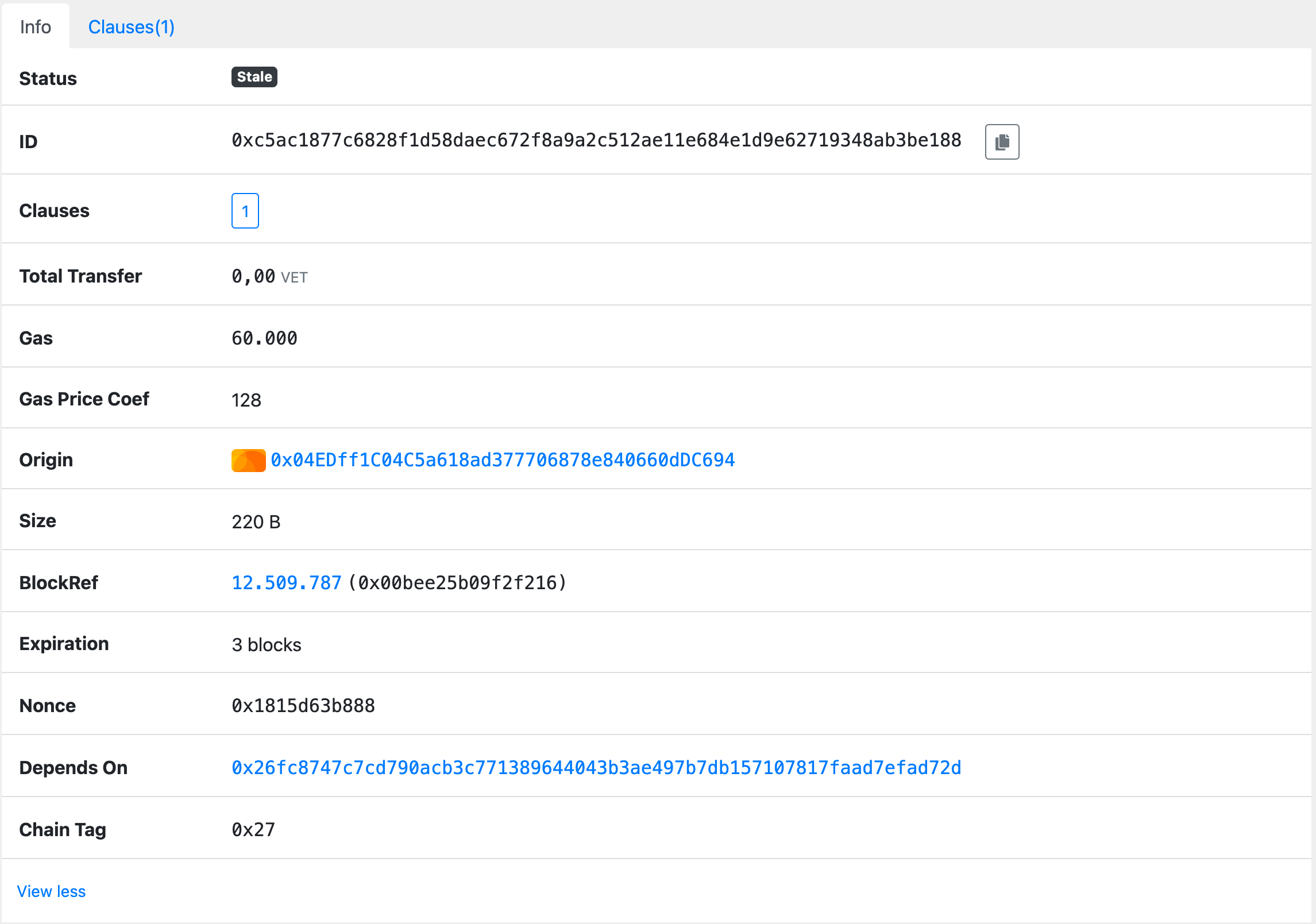Click the Expiration value 3 blocks

[266, 645]
